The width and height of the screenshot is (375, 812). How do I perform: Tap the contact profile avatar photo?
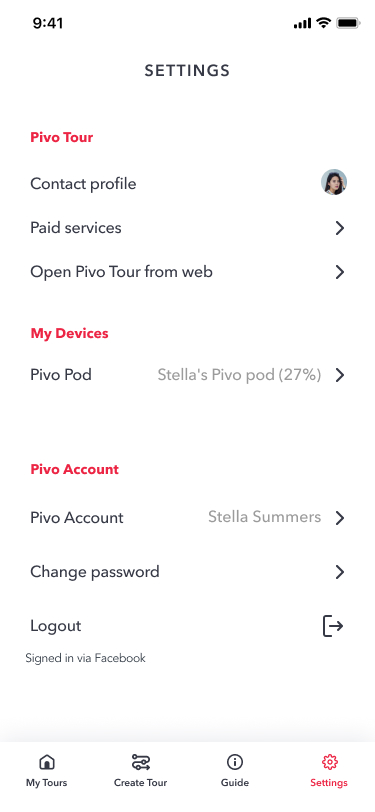coord(334,182)
